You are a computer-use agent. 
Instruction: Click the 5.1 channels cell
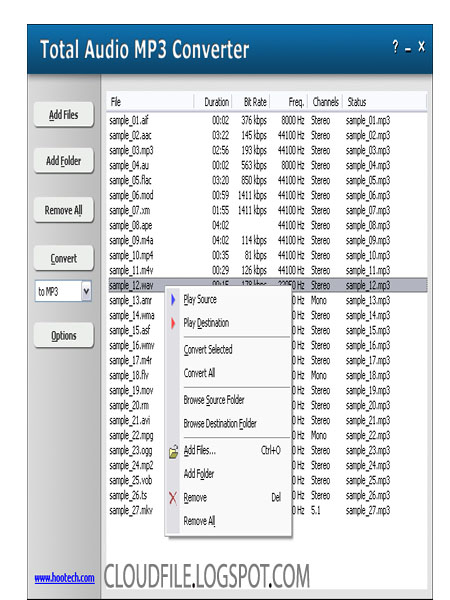pyautogui.click(x=316, y=510)
